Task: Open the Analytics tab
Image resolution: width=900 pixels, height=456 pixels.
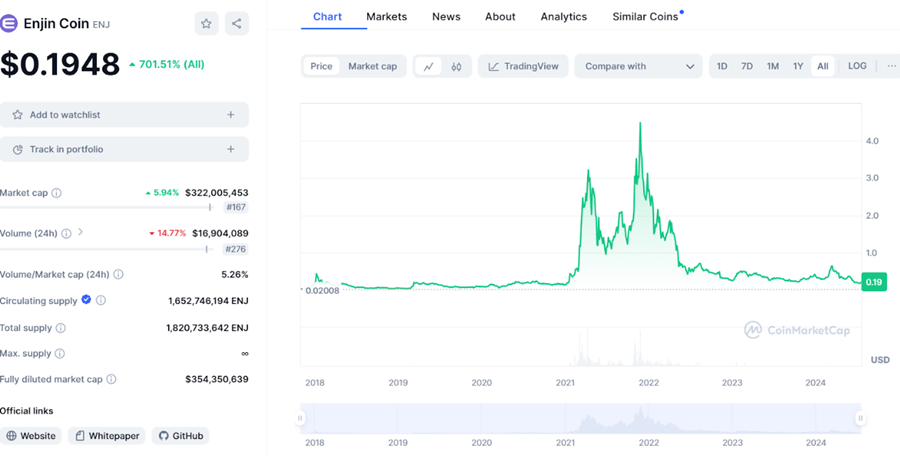Action: tap(564, 17)
